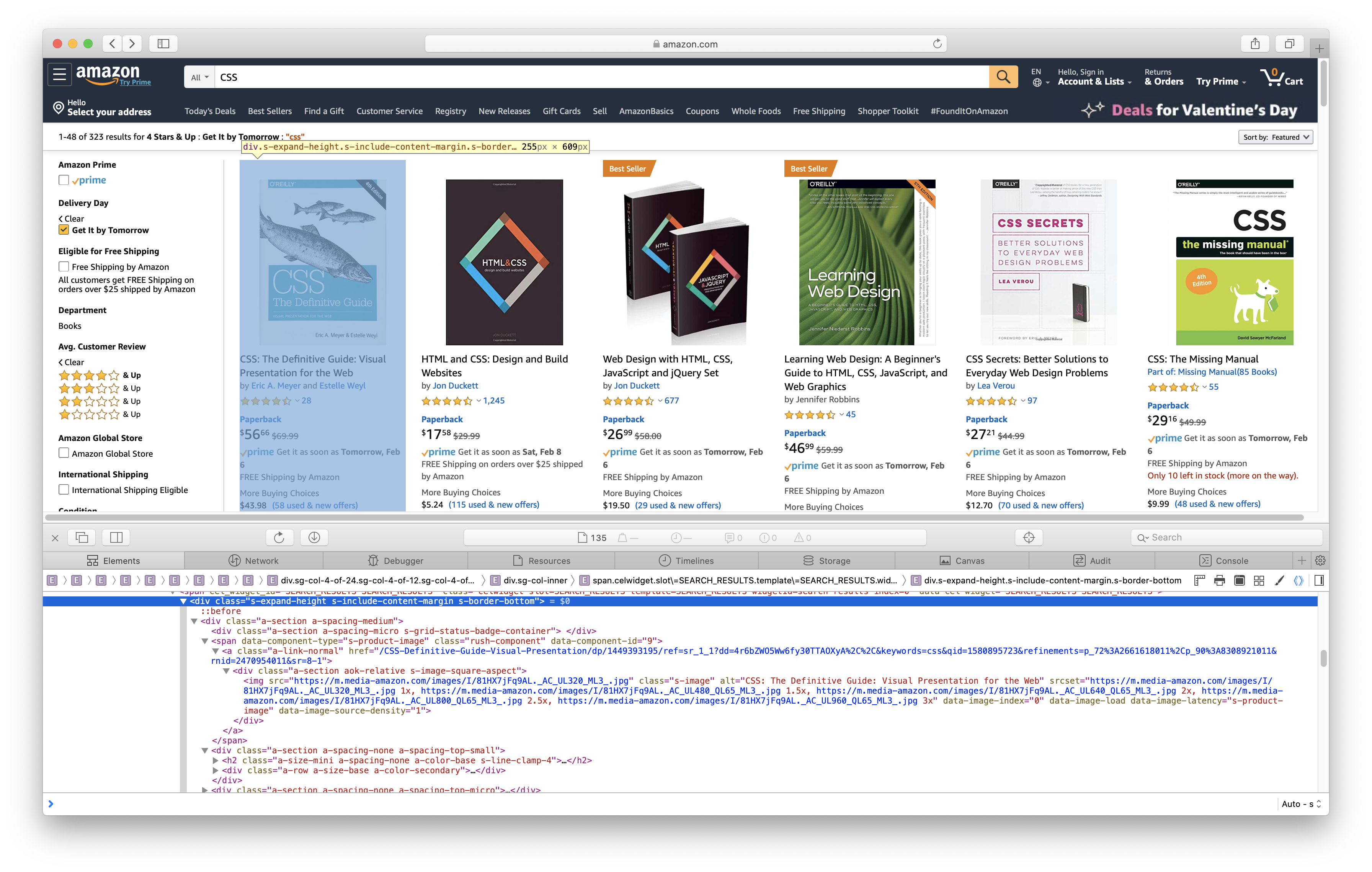Click the Jon Duckett author link
1372x872 pixels.
click(x=455, y=385)
